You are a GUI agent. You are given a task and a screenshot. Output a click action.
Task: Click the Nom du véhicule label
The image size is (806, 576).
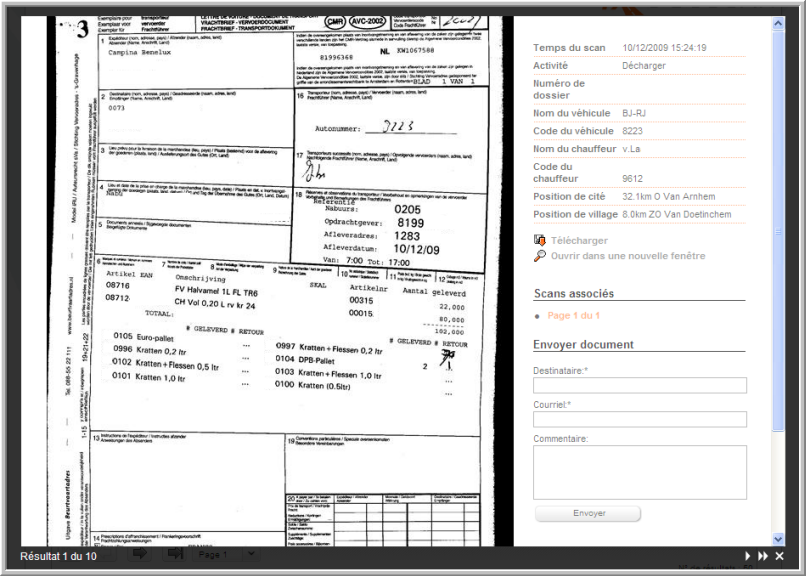tap(572, 113)
